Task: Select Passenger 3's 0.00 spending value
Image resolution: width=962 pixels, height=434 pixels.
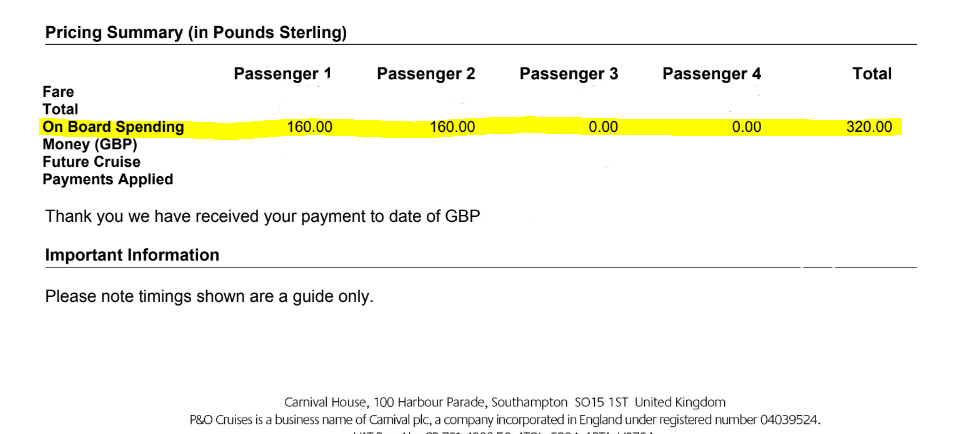Action: click(603, 127)
